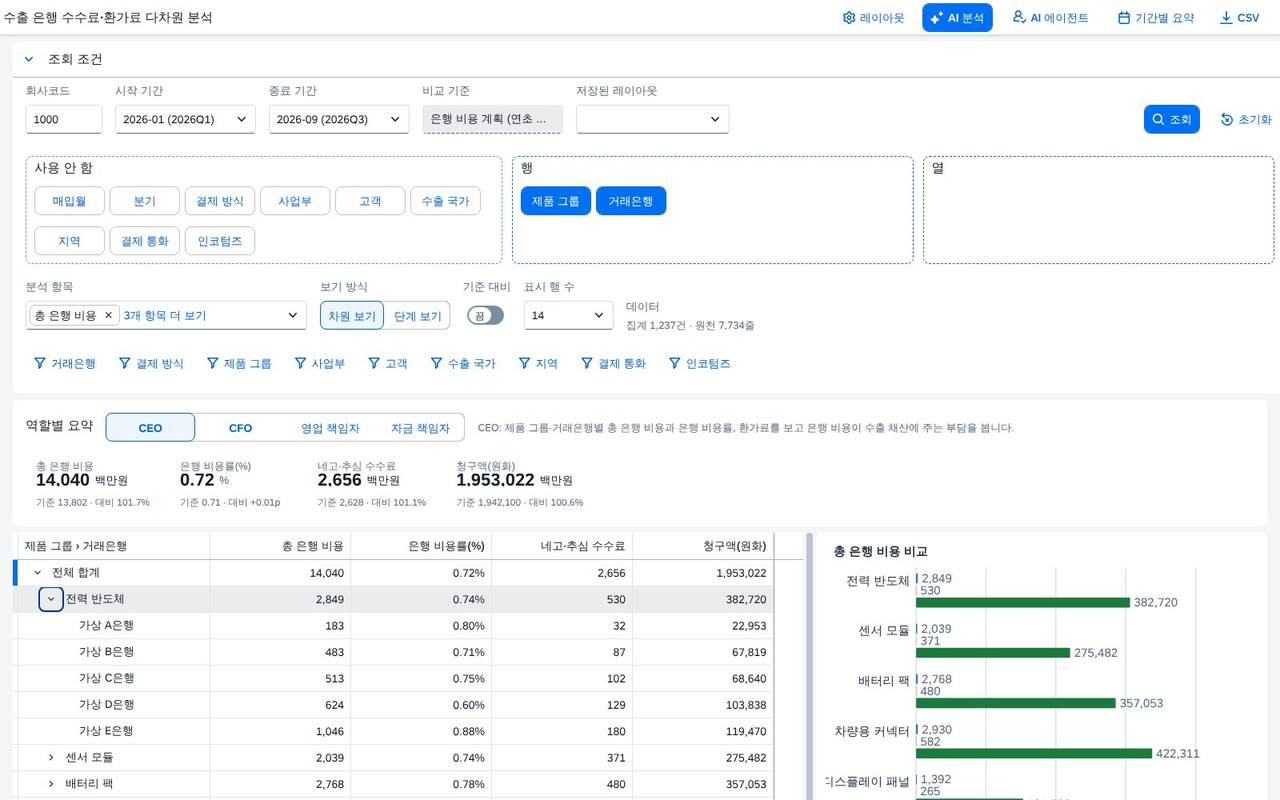Open the 레이아웃 settings gear icon
The image size is (1280, 800).
[849, 18]
